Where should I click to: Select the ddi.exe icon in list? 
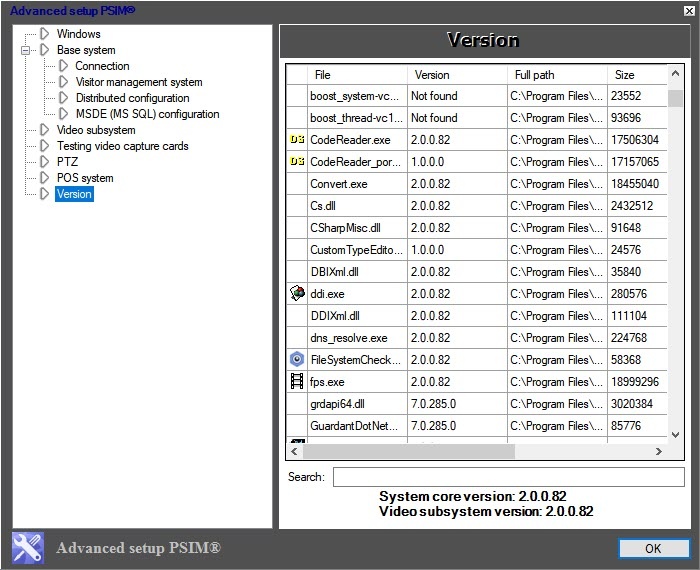click(296, 294)
